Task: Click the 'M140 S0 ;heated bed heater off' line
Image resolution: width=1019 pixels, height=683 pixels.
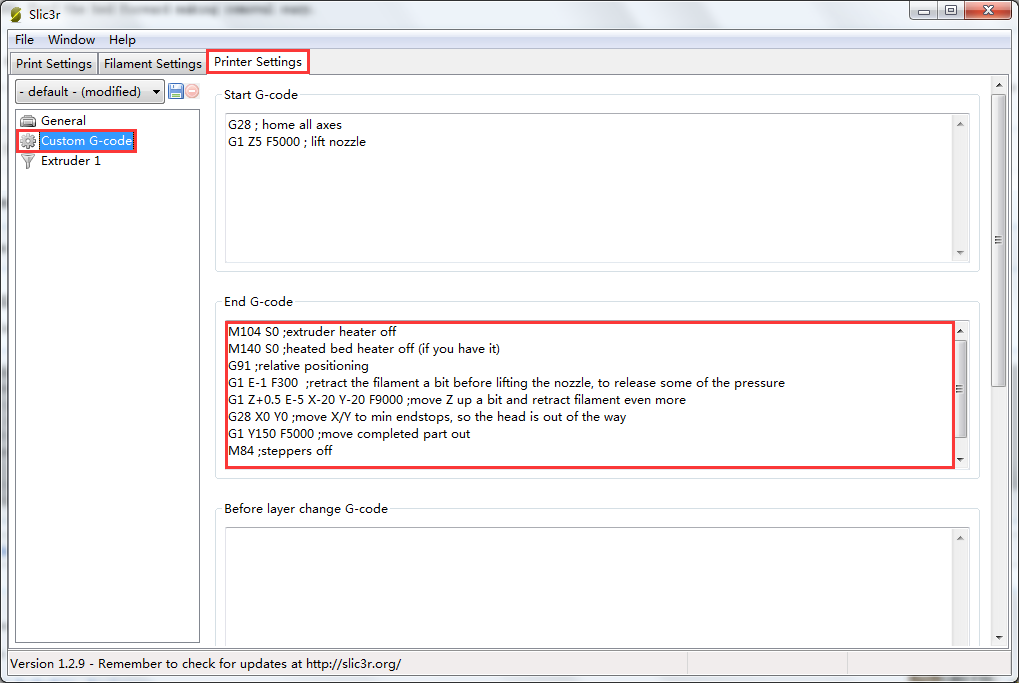Action: pyautogui.click(x=364, y=349)
